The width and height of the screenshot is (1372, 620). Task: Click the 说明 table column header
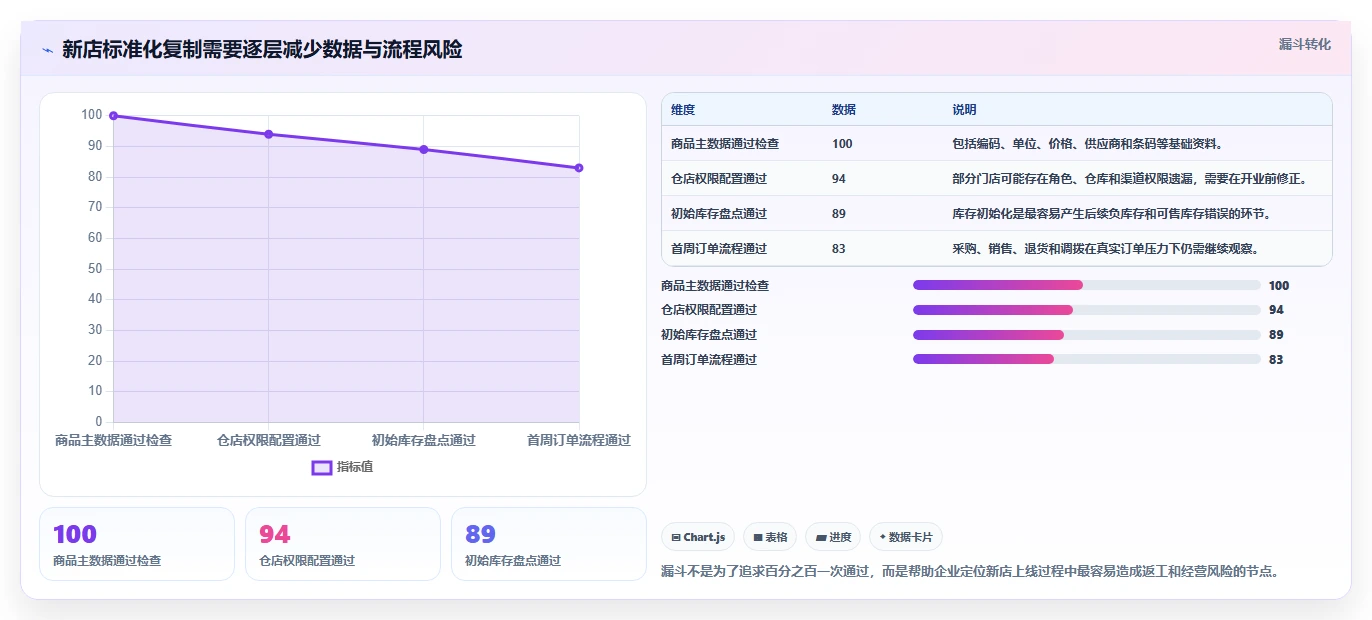pos(965,110)
